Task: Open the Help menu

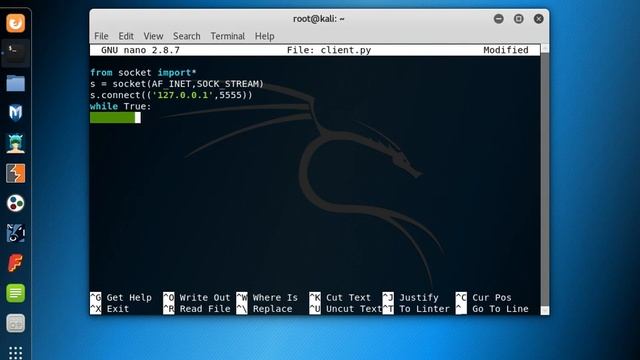Action: tap(264, 36)
